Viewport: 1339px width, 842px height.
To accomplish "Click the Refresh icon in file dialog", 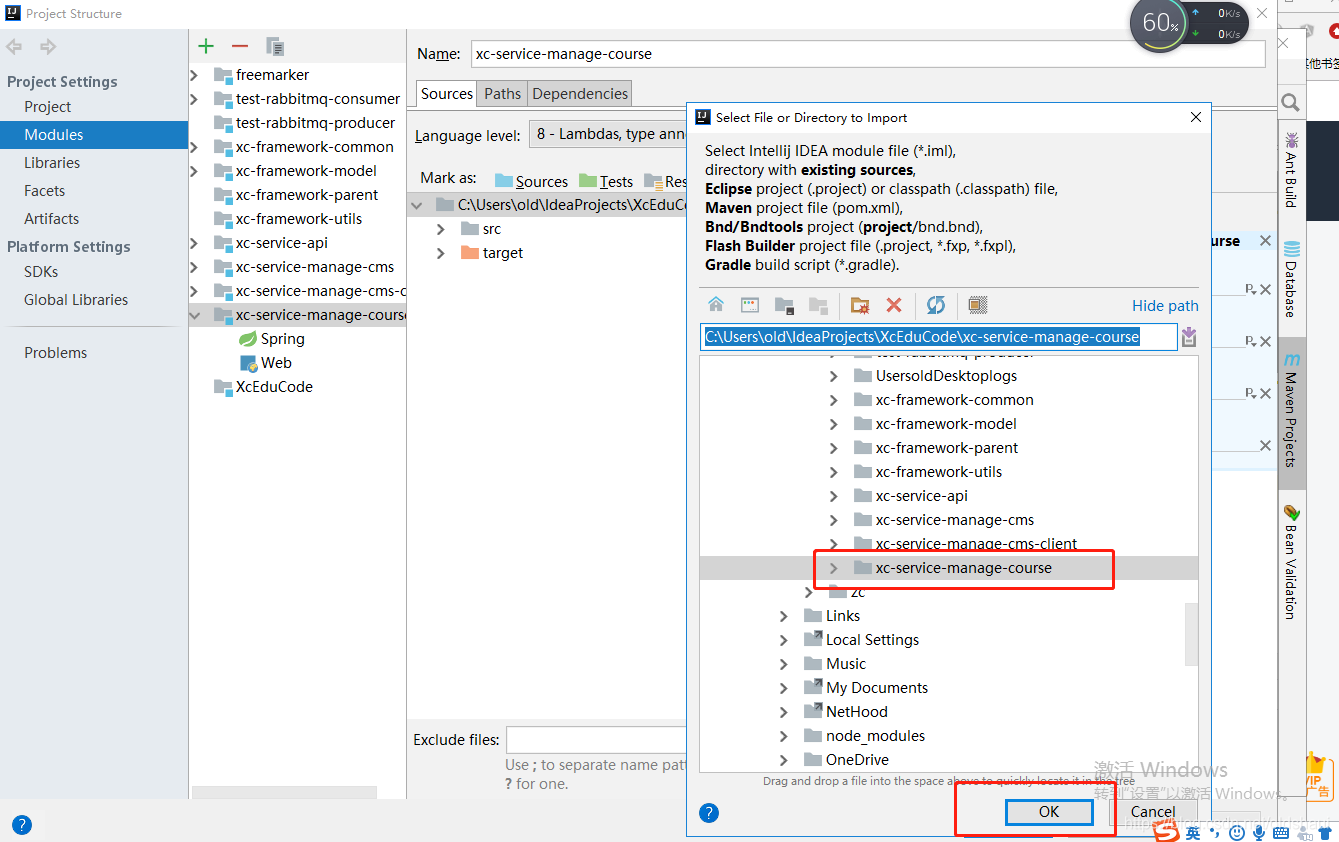I will pyautogui.click(x=936, y=305).
